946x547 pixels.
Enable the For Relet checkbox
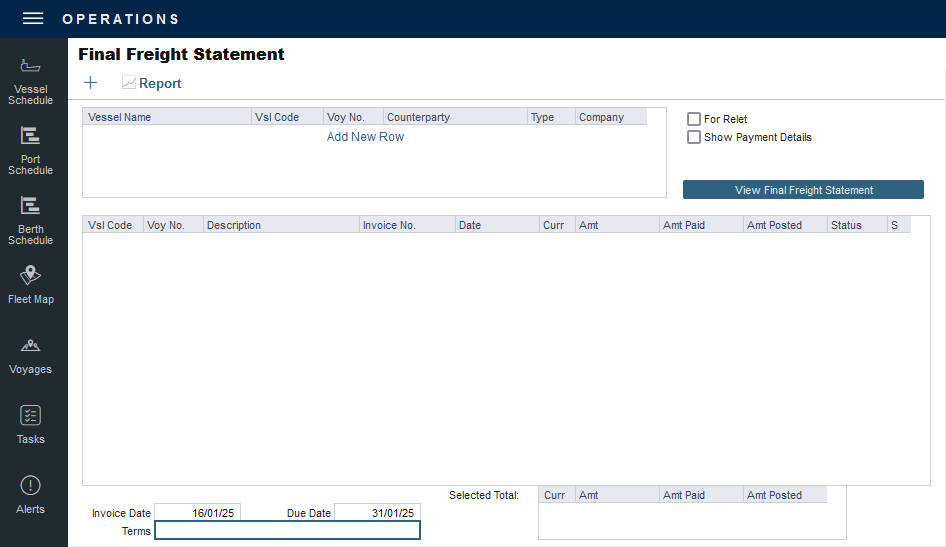pos(694,119)
